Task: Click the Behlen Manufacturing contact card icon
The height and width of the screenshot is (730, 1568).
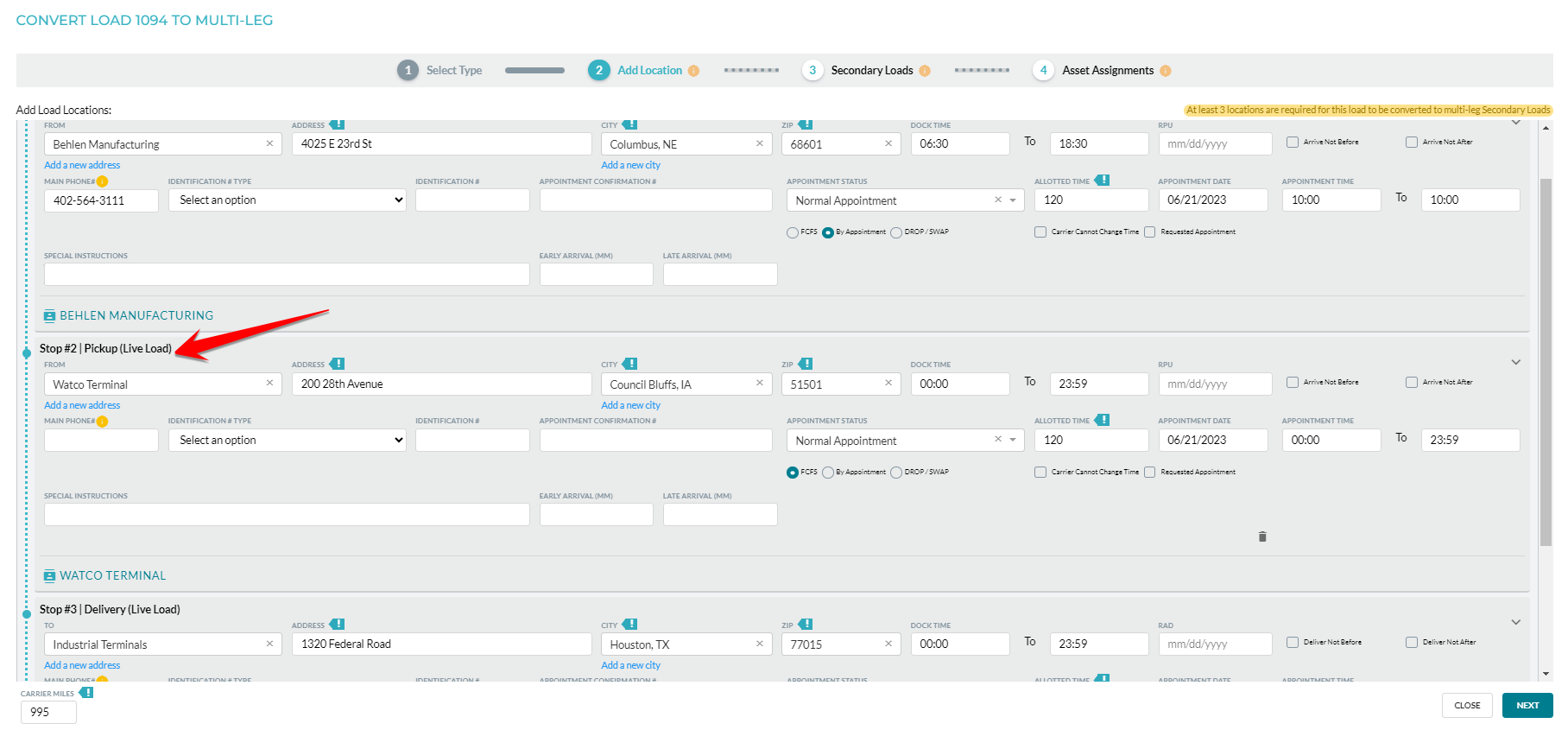Action: [49, 316]
